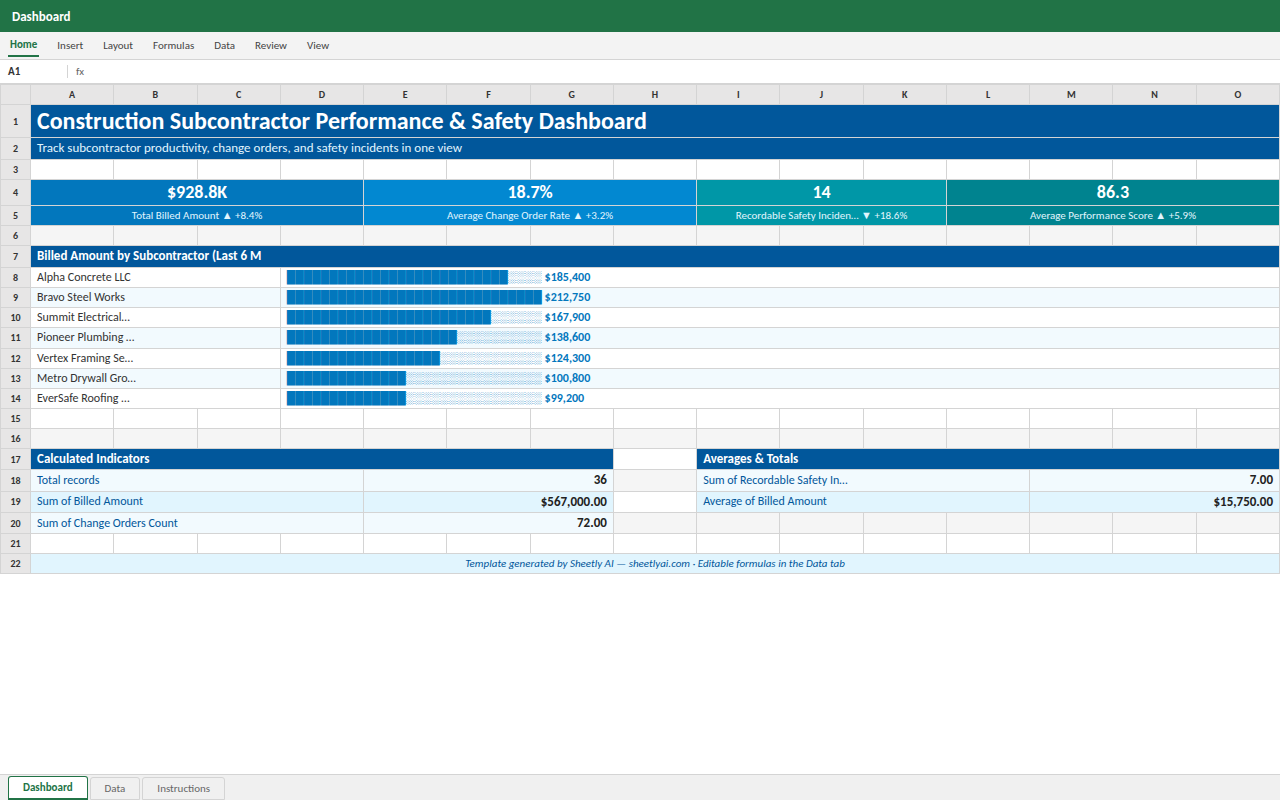Image resolution: width=1280 pixels, height=800 pixels.
Task: Click the Bravo Steel Works cell
Action: coord(156,297)
